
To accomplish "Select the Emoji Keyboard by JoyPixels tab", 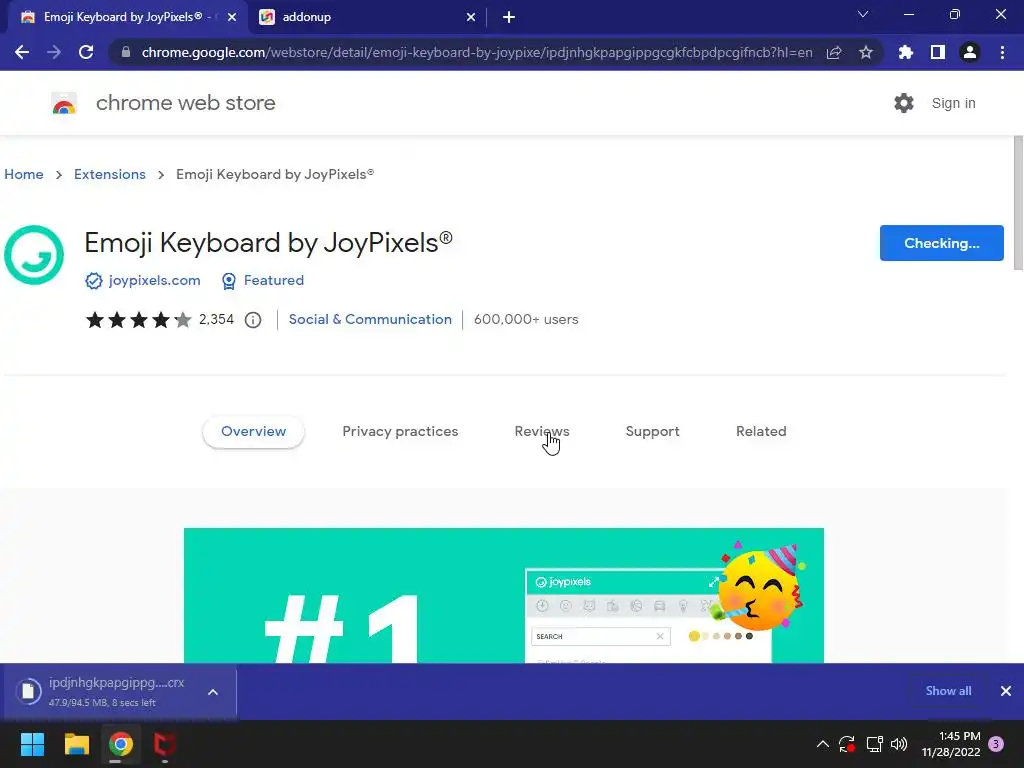I will point(127,17).
